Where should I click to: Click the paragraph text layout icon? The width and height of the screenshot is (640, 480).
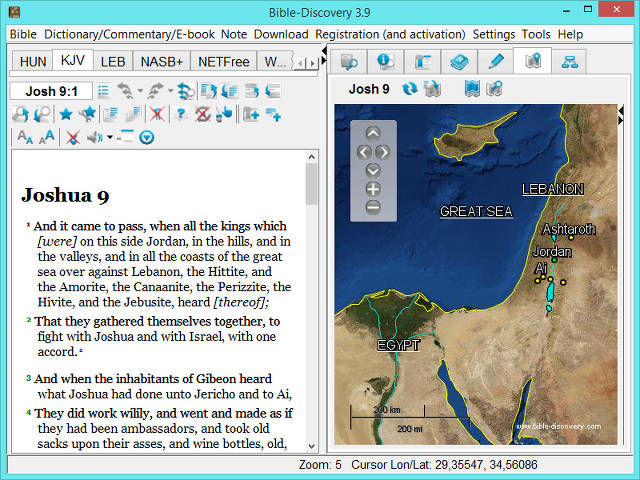pos(111,114)
